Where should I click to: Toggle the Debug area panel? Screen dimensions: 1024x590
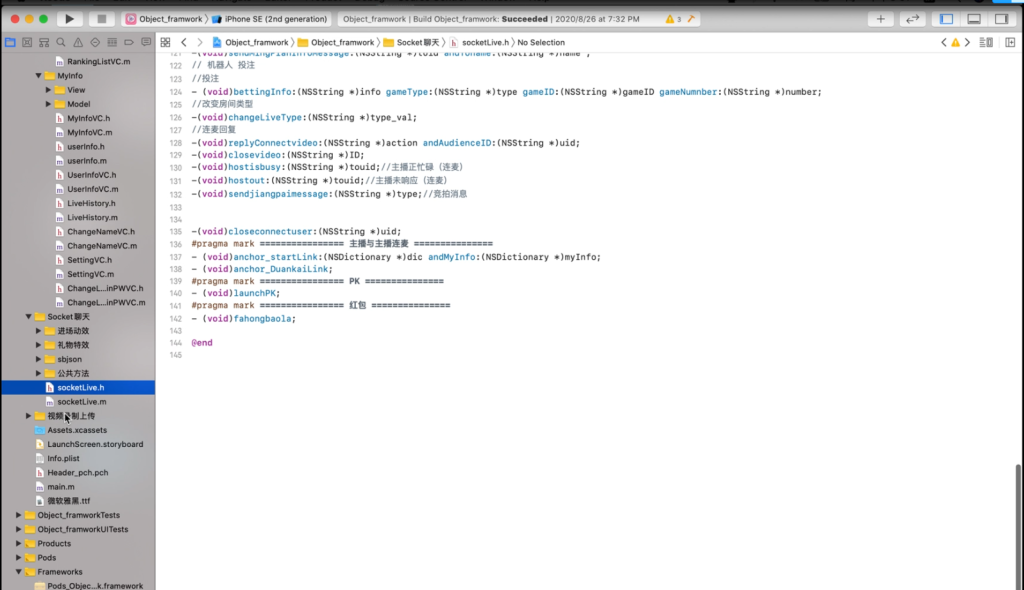[x=974, y=19]
